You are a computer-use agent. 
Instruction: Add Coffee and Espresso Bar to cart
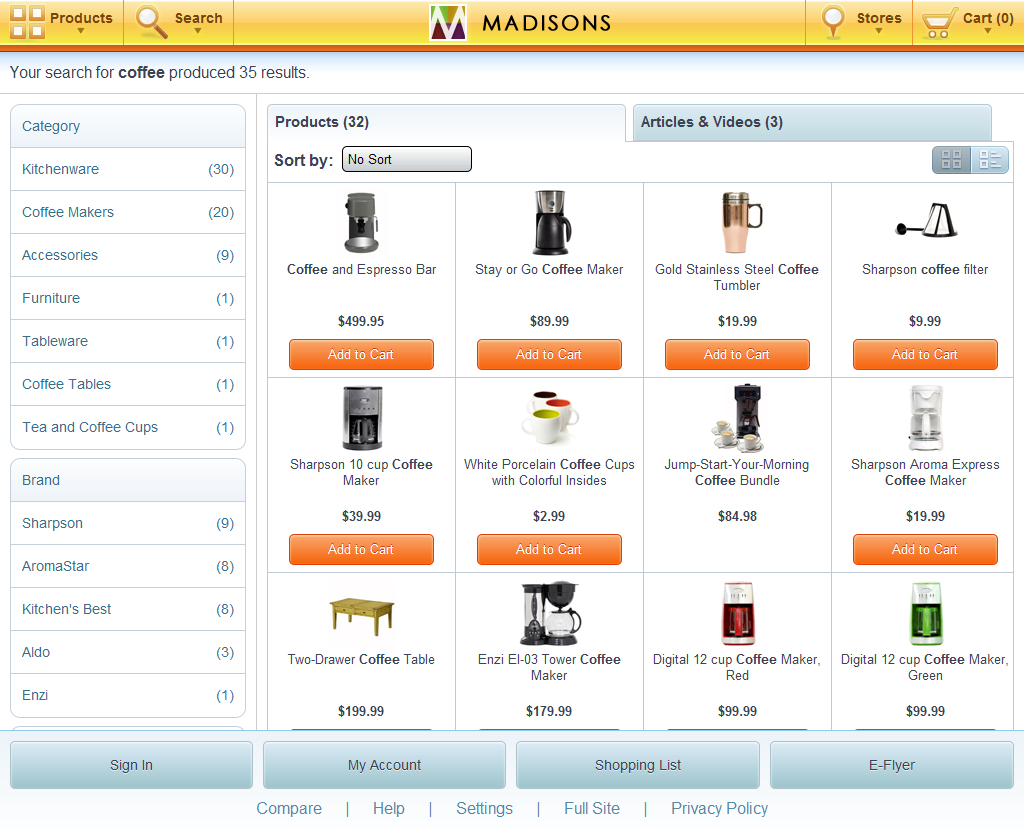pos(361,354)
